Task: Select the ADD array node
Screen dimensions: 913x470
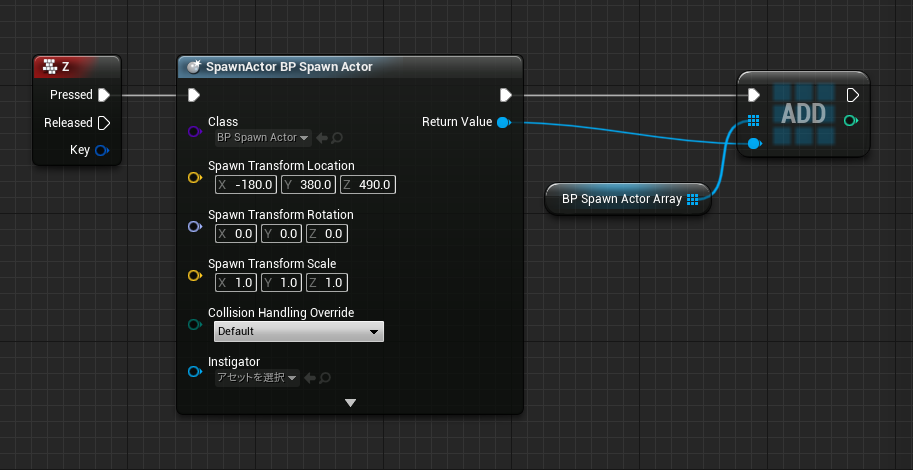Action: point(804,114)
